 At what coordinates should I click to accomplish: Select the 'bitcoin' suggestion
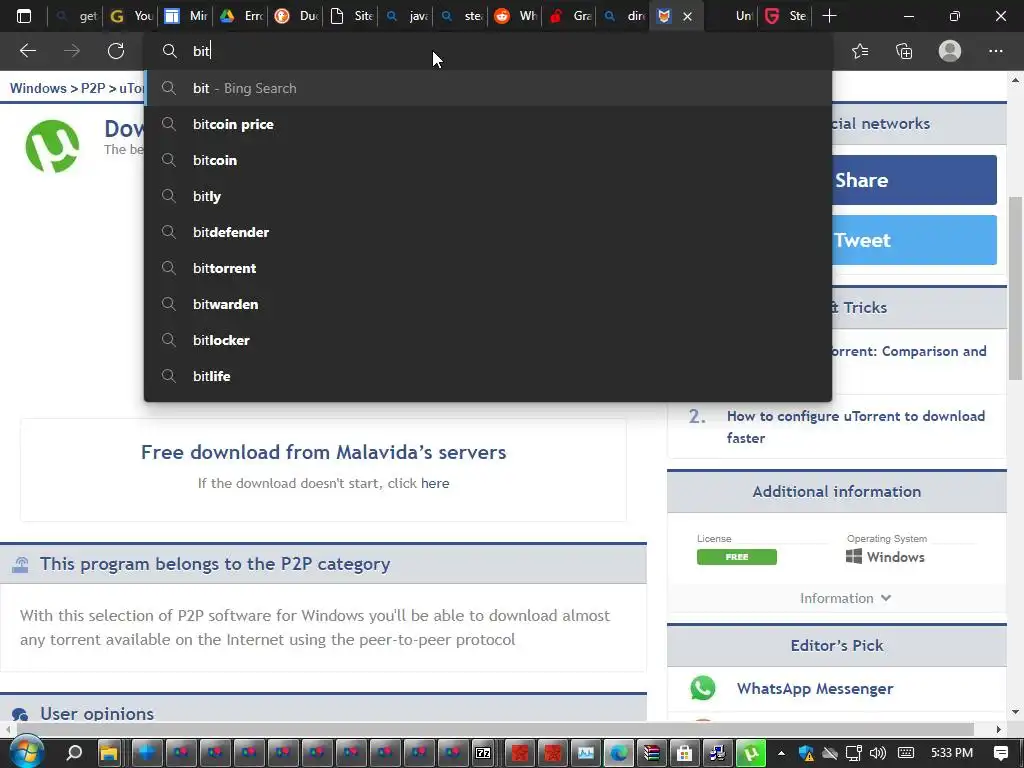pyautogui.click(x=488, y=160)
